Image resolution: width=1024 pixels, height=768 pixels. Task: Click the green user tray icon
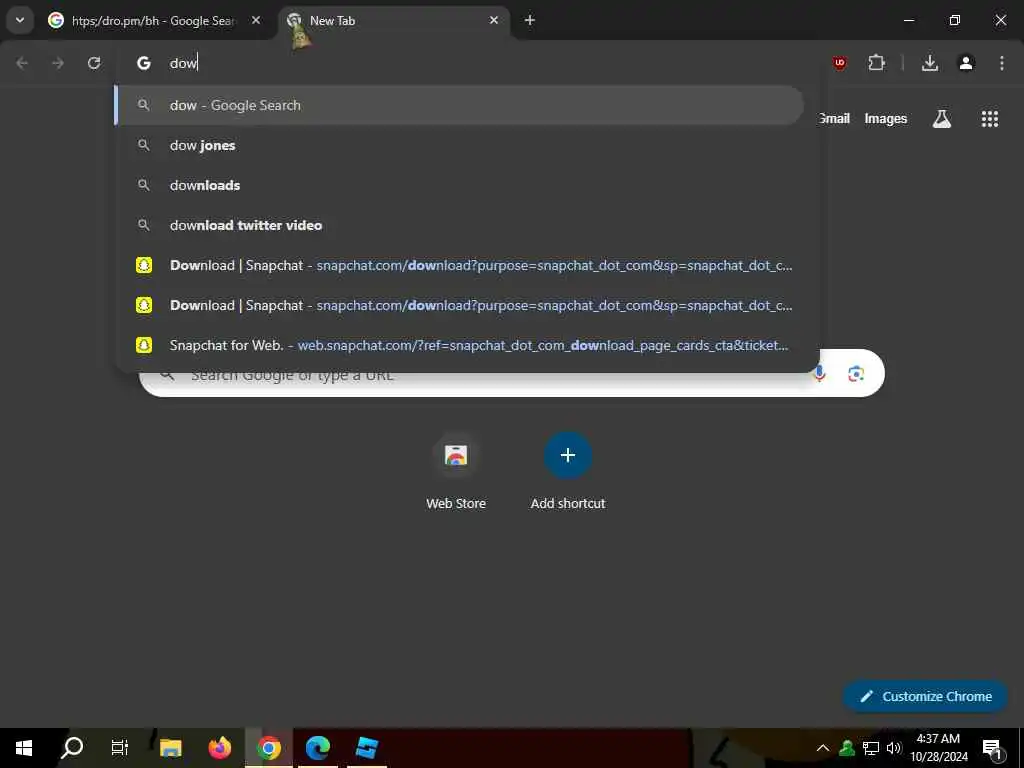tap(847, 748)
